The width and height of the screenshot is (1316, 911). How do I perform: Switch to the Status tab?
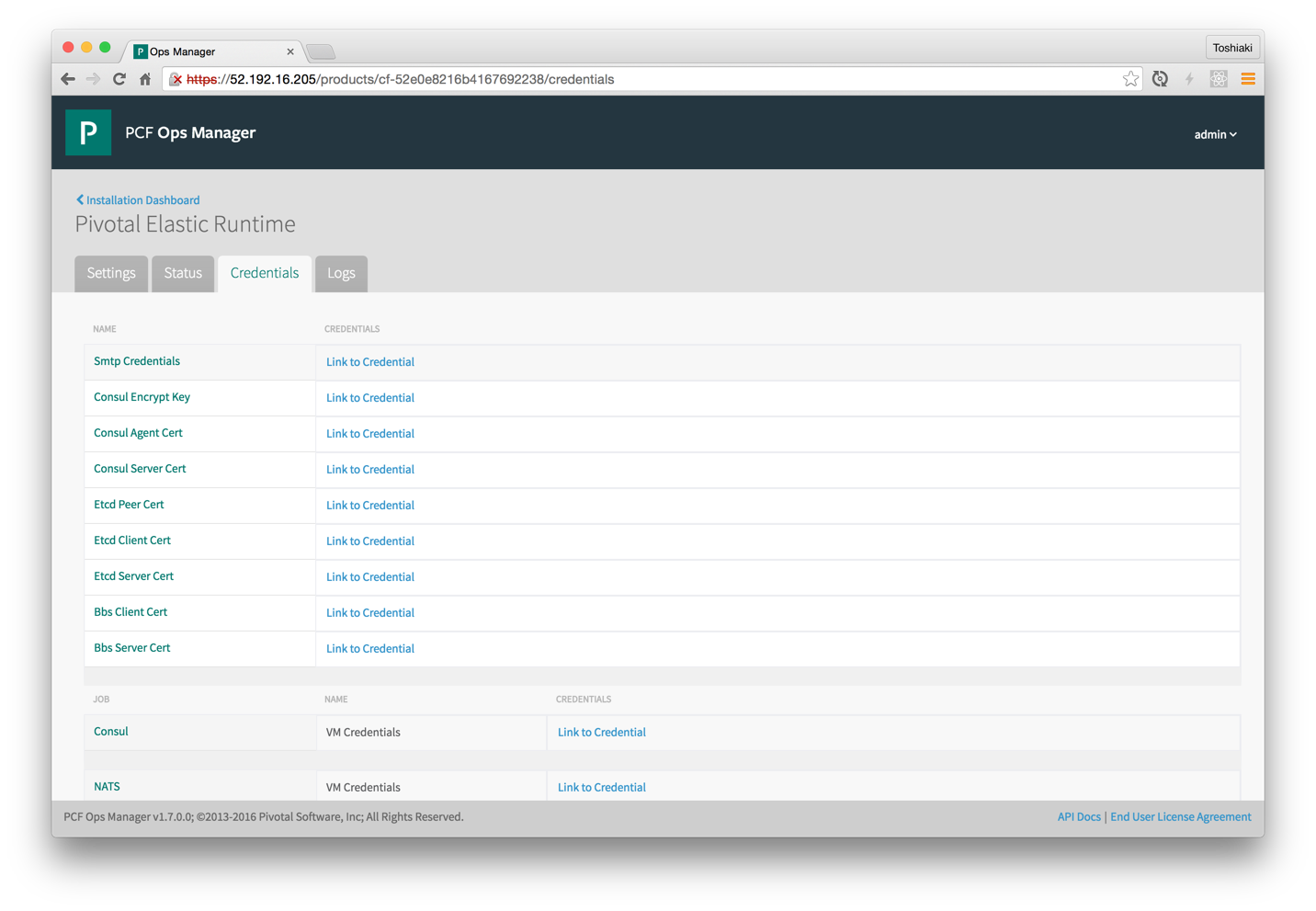coord(183,273)
